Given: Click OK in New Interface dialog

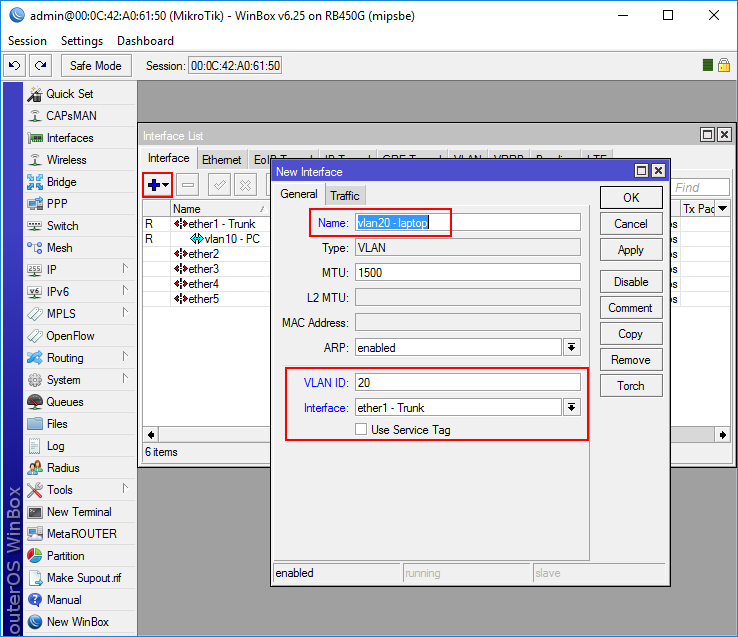Looking at the screenshot, I should [631, 198].
